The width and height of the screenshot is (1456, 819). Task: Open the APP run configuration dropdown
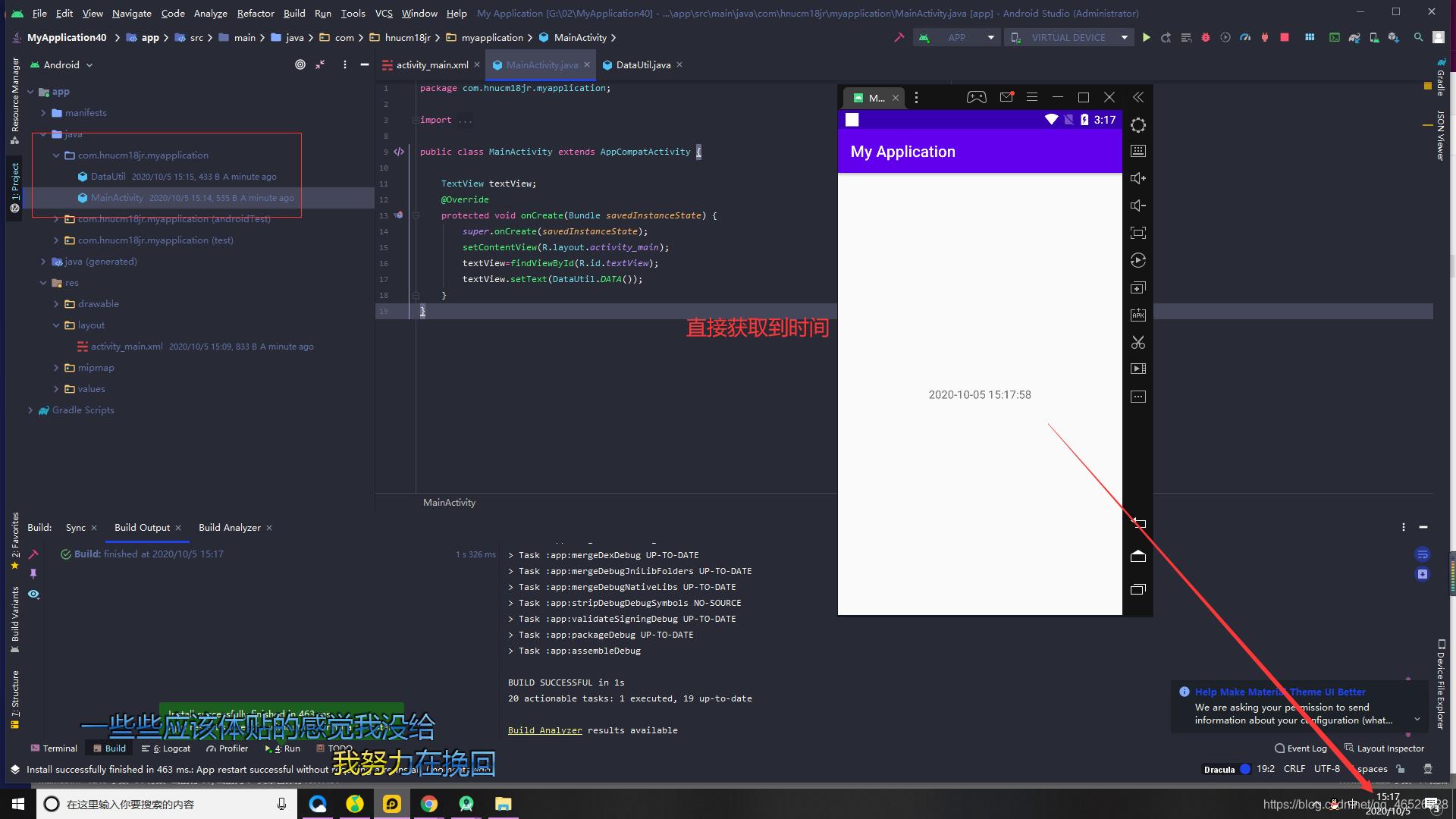click(957, 37)
